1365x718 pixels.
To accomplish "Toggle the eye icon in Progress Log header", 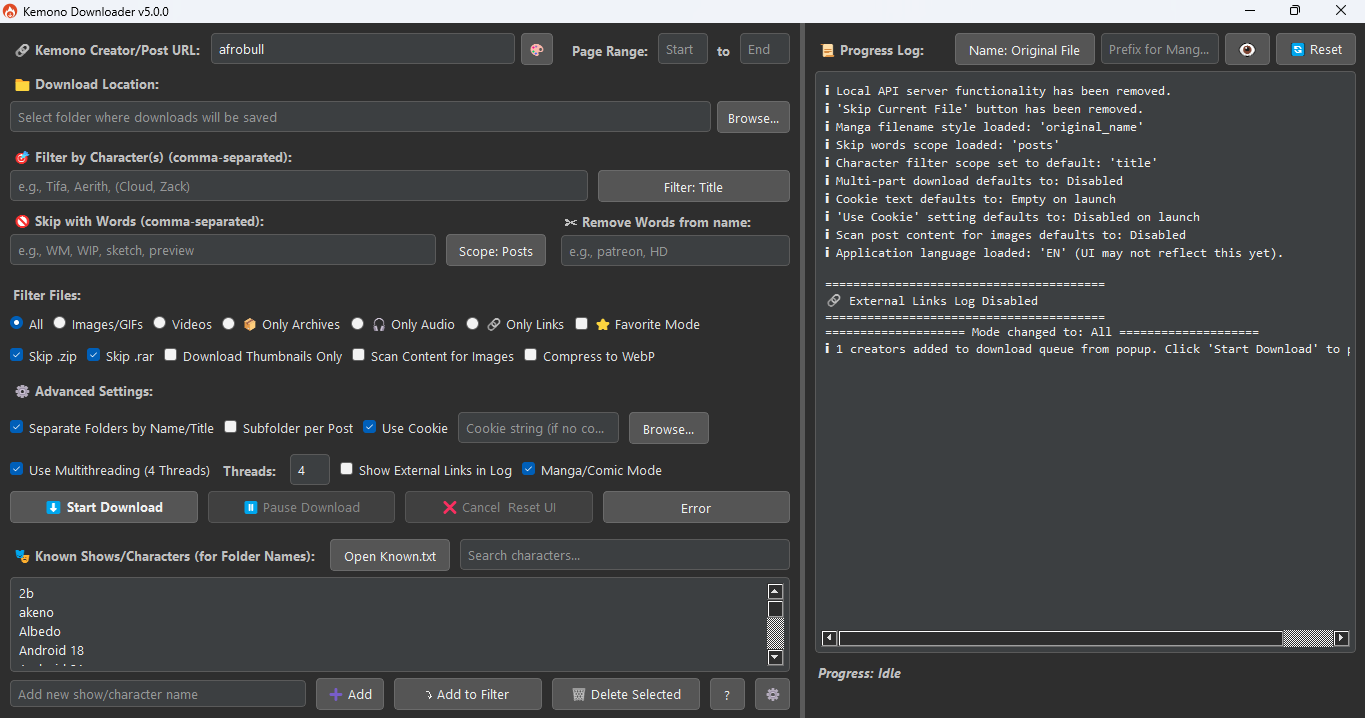I will tap(1247, 49).
